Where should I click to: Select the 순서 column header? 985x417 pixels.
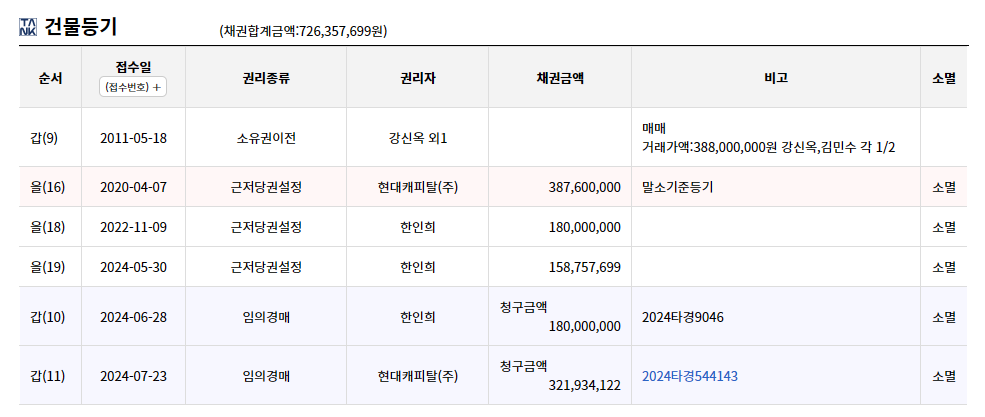(50, 78)
